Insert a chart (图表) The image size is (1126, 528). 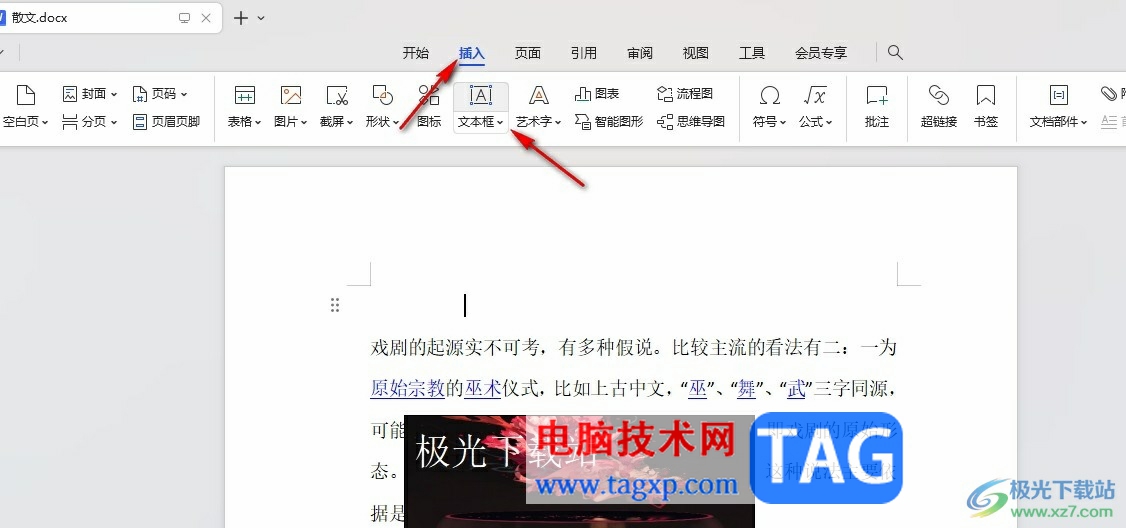pos(597,94)
